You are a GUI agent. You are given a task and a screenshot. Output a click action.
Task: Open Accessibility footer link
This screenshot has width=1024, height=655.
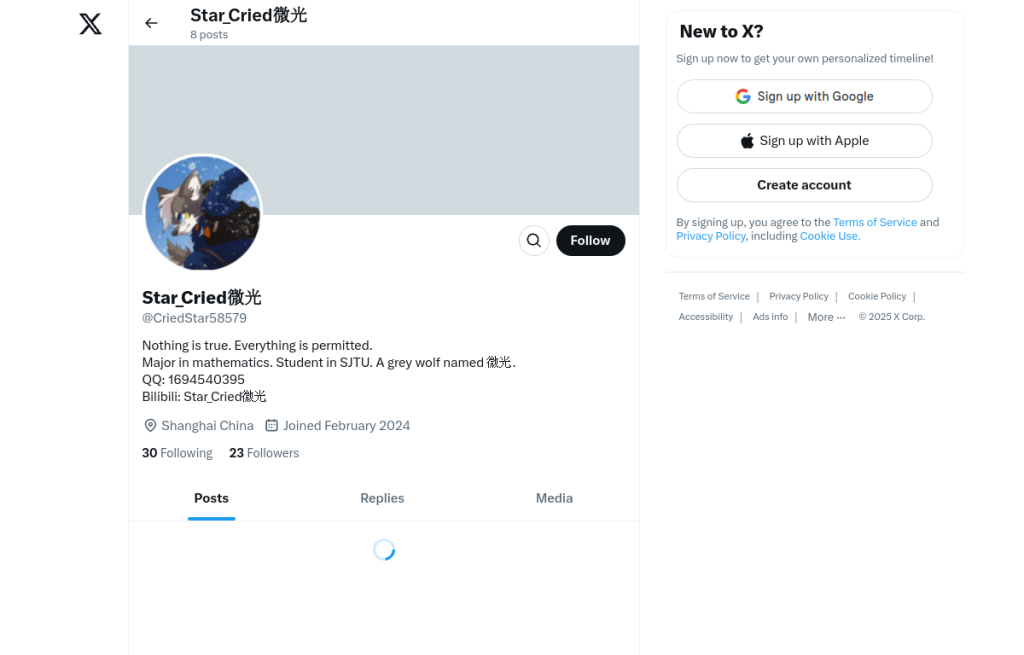pyautogui.click(x=705, y=317)
